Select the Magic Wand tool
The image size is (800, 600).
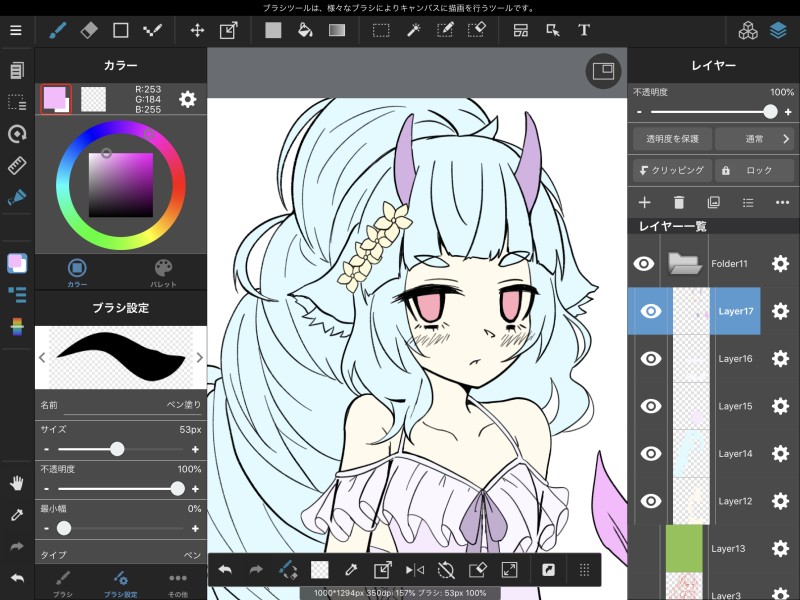click(x=413, y=31)
